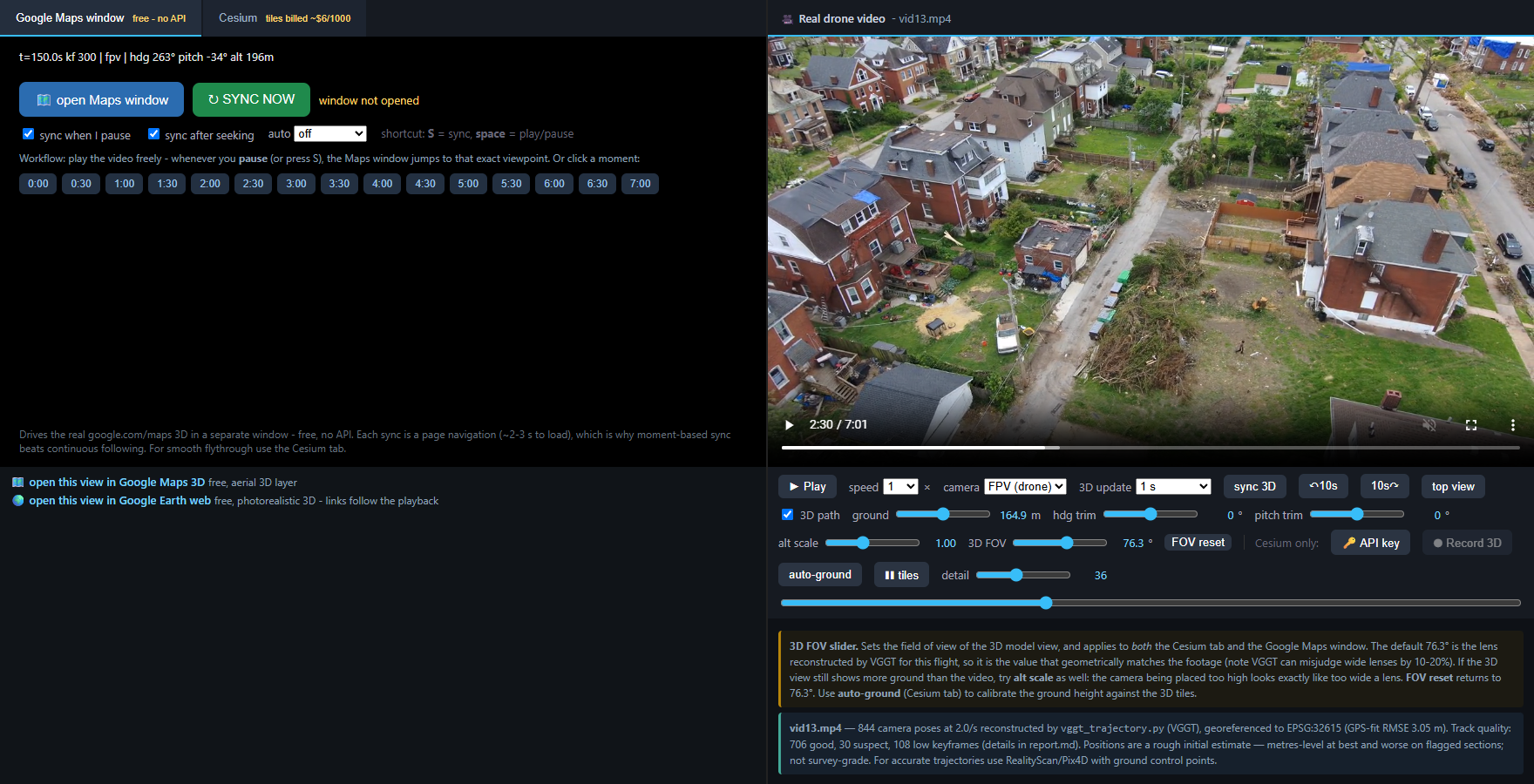Click the top view button
The width and height of the screenshot is (1534, 784).
[1453, 486]
